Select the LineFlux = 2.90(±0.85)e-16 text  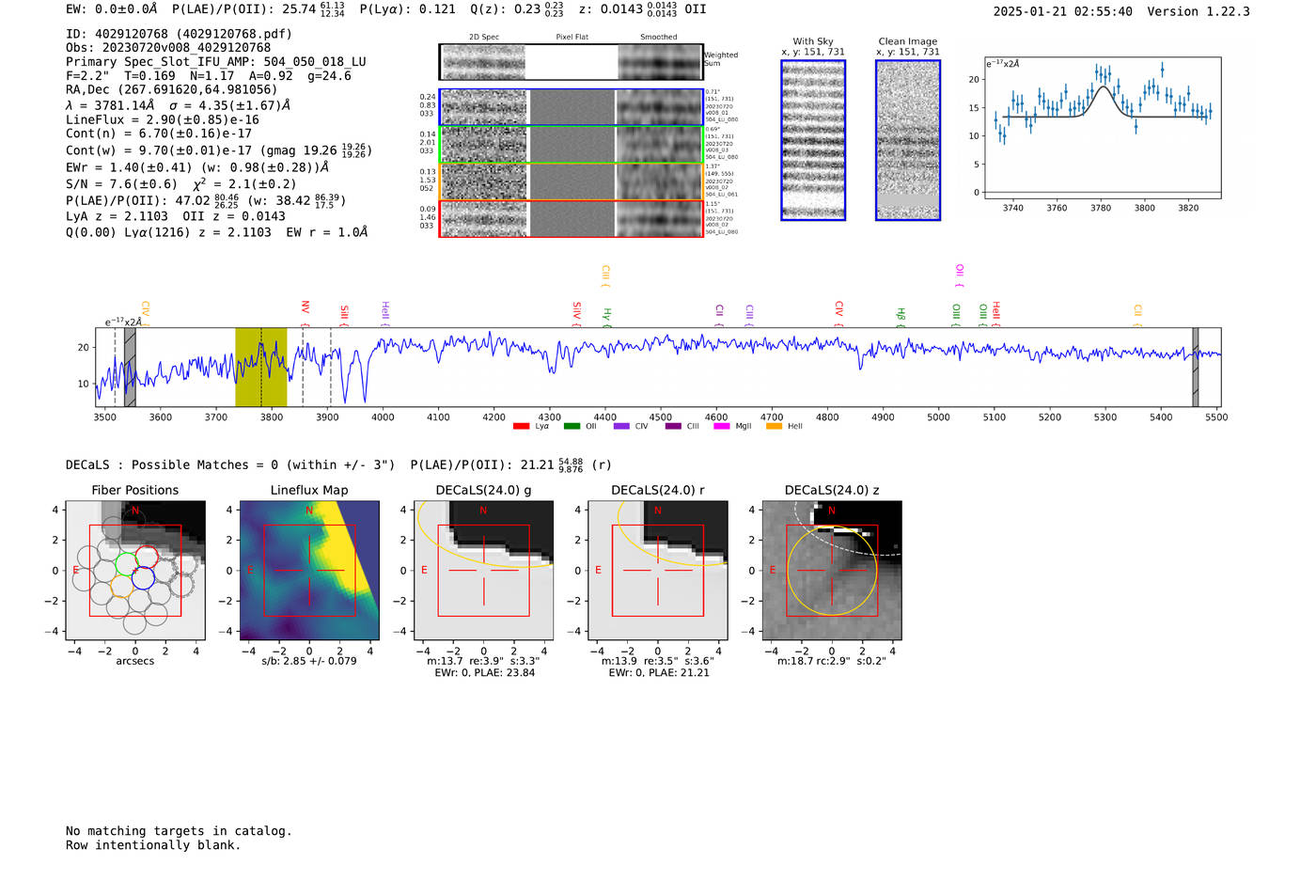click(x=163, y=120)
